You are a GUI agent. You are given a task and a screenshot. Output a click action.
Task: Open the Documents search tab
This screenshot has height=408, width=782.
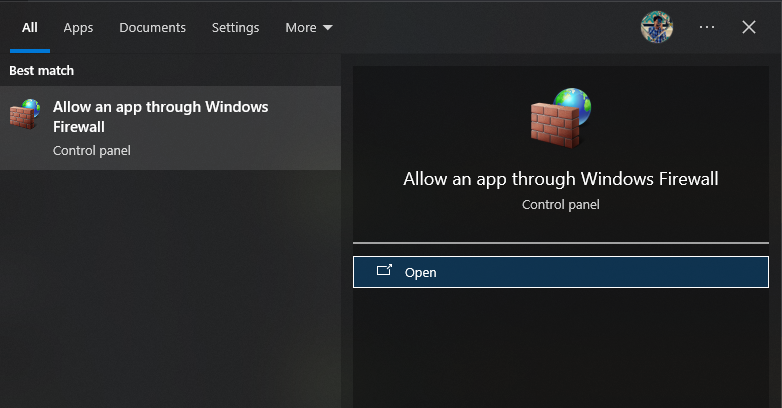coord(153,27)
